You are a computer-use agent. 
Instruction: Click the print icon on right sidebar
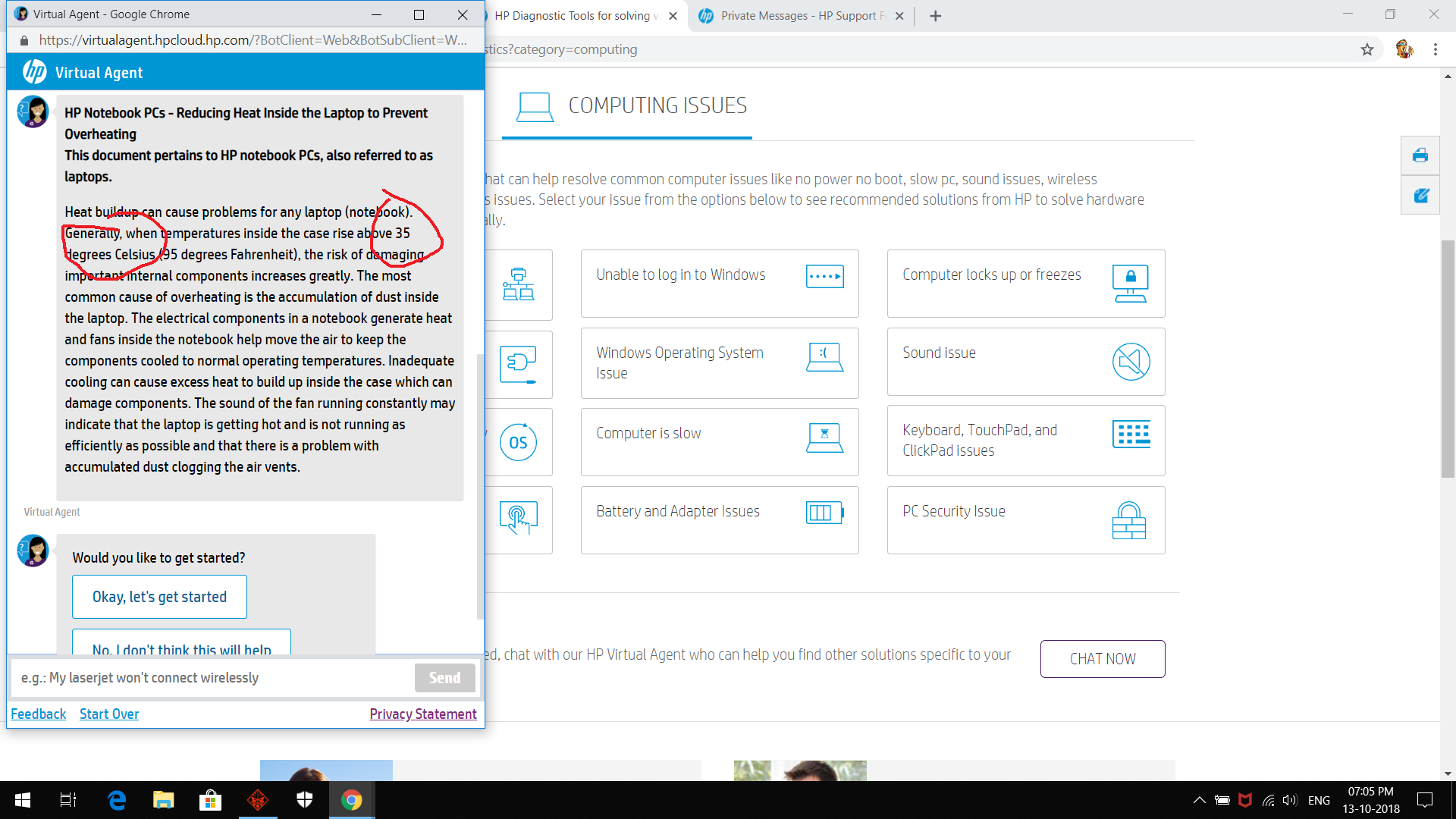1420,155
